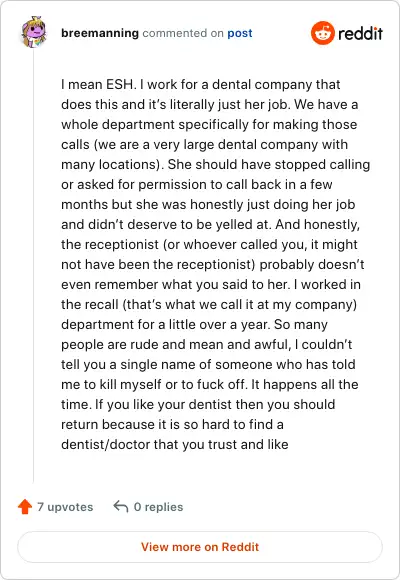Upvote using the orange arrow icon
The image size is (400, 580).
tap(25, 506)
